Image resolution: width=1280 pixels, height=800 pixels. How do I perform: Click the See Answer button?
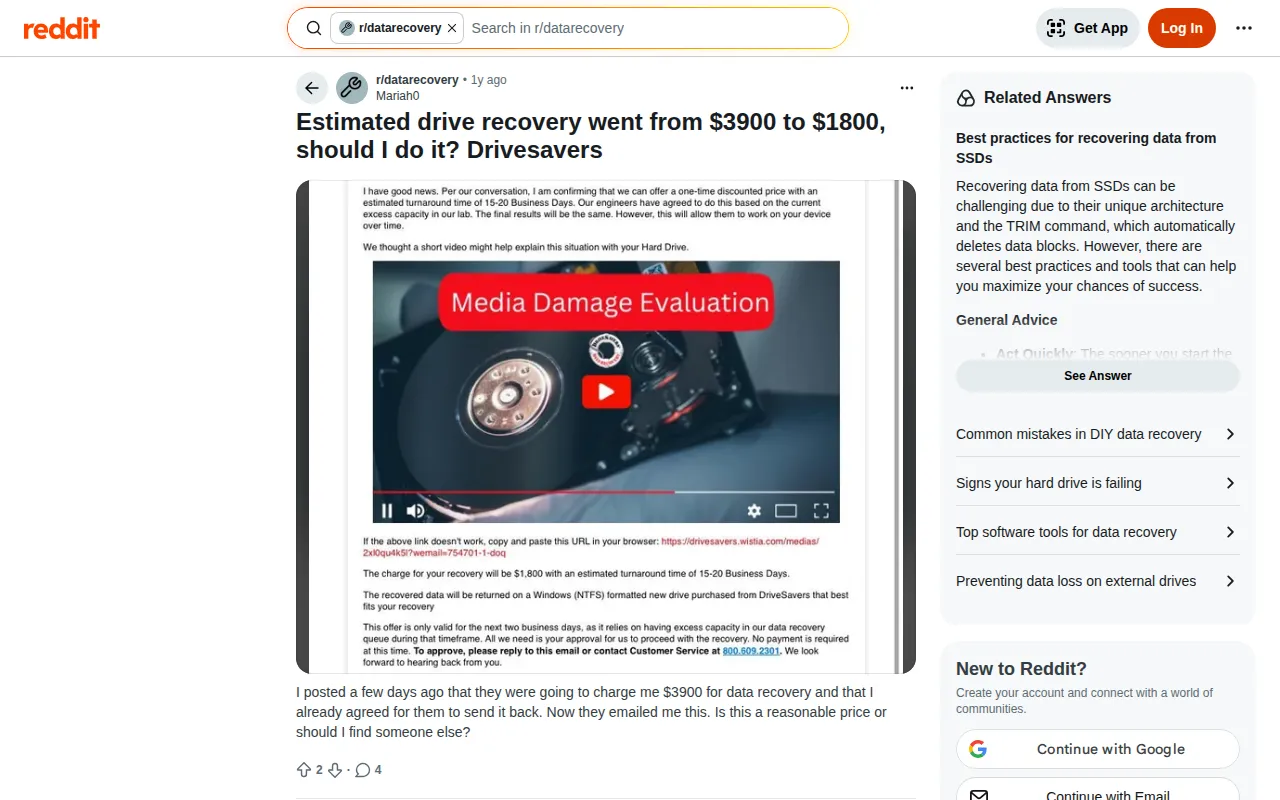point(1098,376)
